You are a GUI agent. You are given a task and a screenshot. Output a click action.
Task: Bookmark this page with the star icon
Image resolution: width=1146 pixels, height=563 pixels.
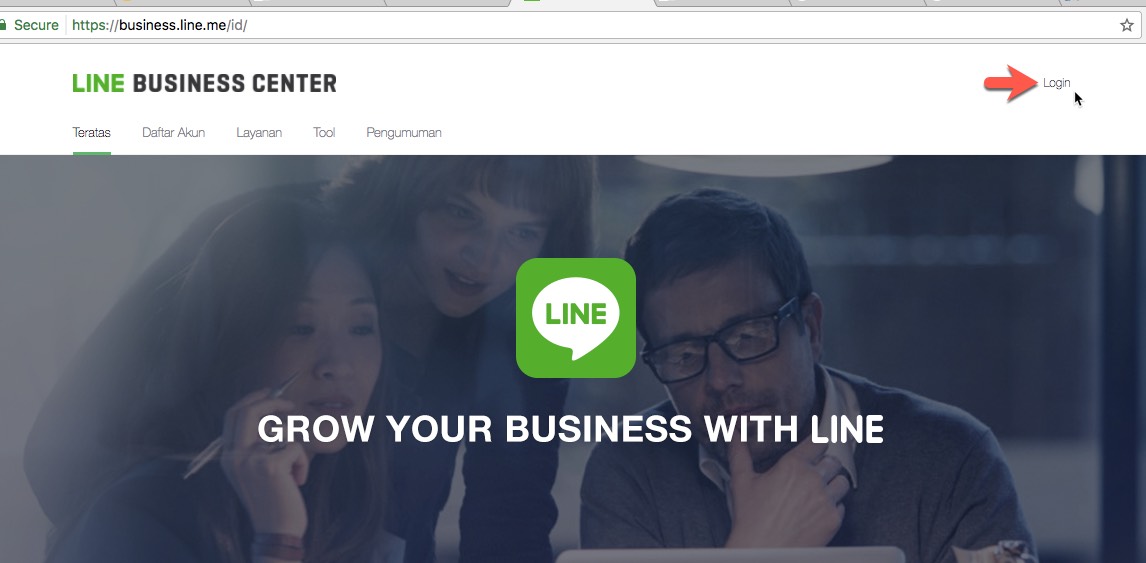[1126, 26]
